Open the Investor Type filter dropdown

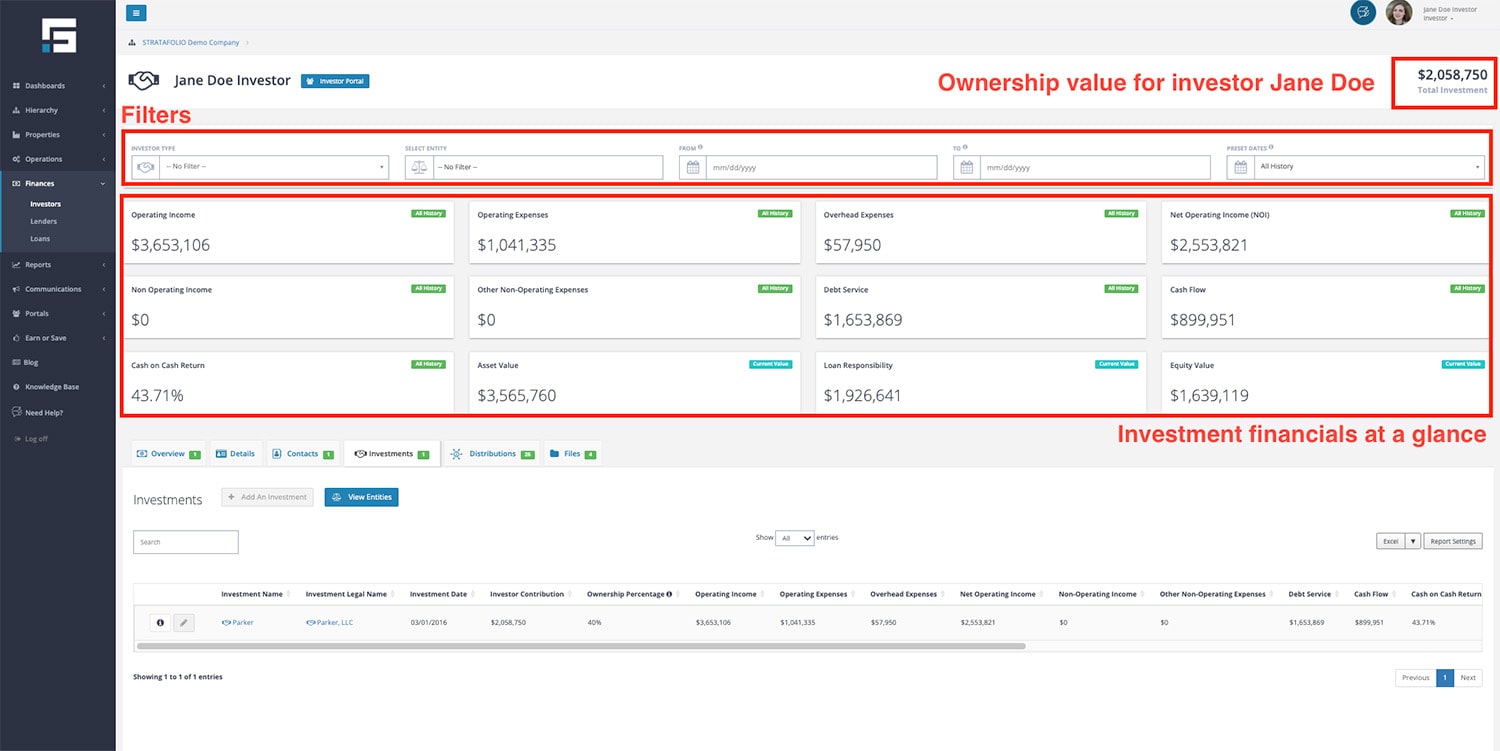coord(272,167)
